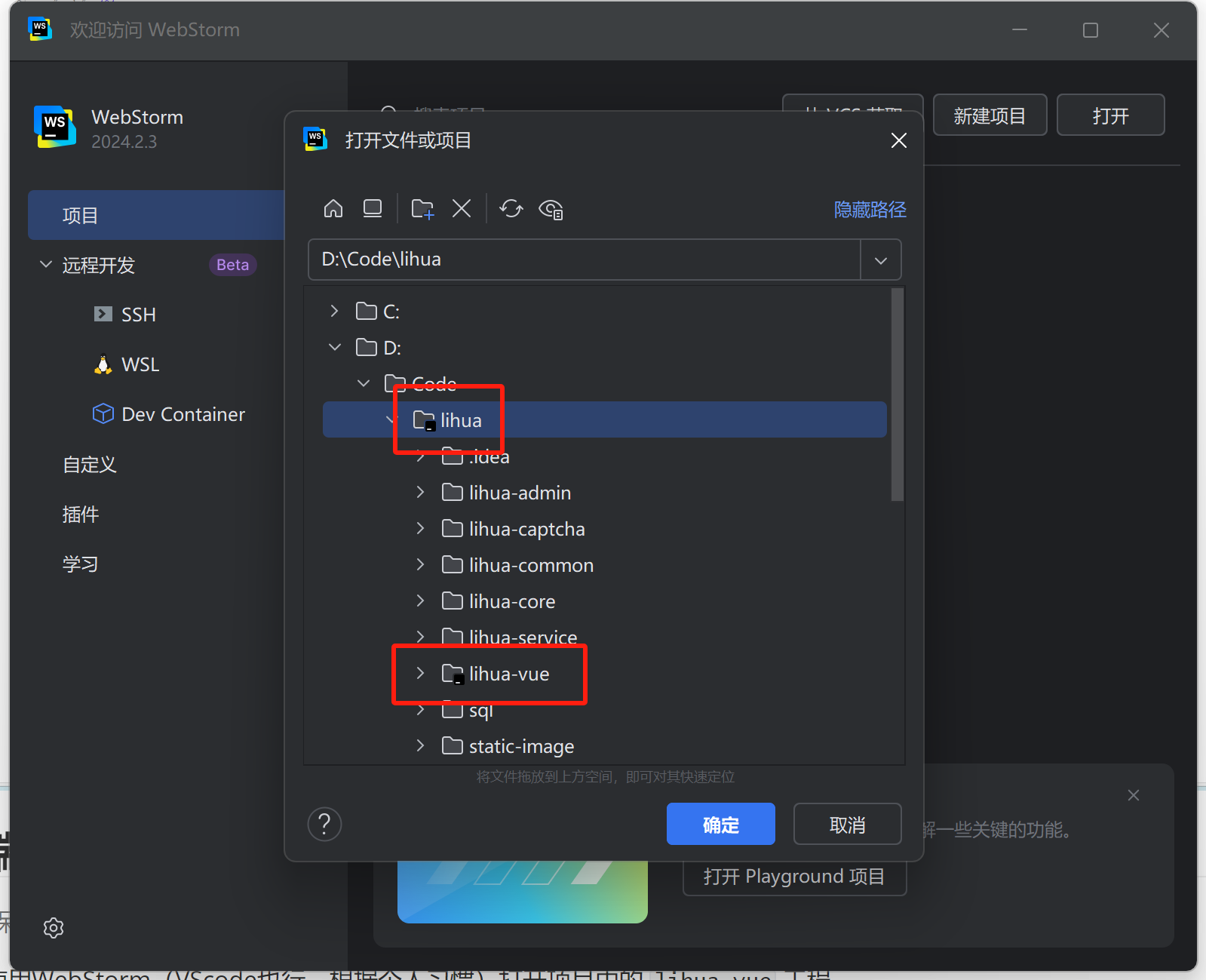The image size is (1206, 980).
Task: Click the 确定 button to confirm
Action: (720, 825)
